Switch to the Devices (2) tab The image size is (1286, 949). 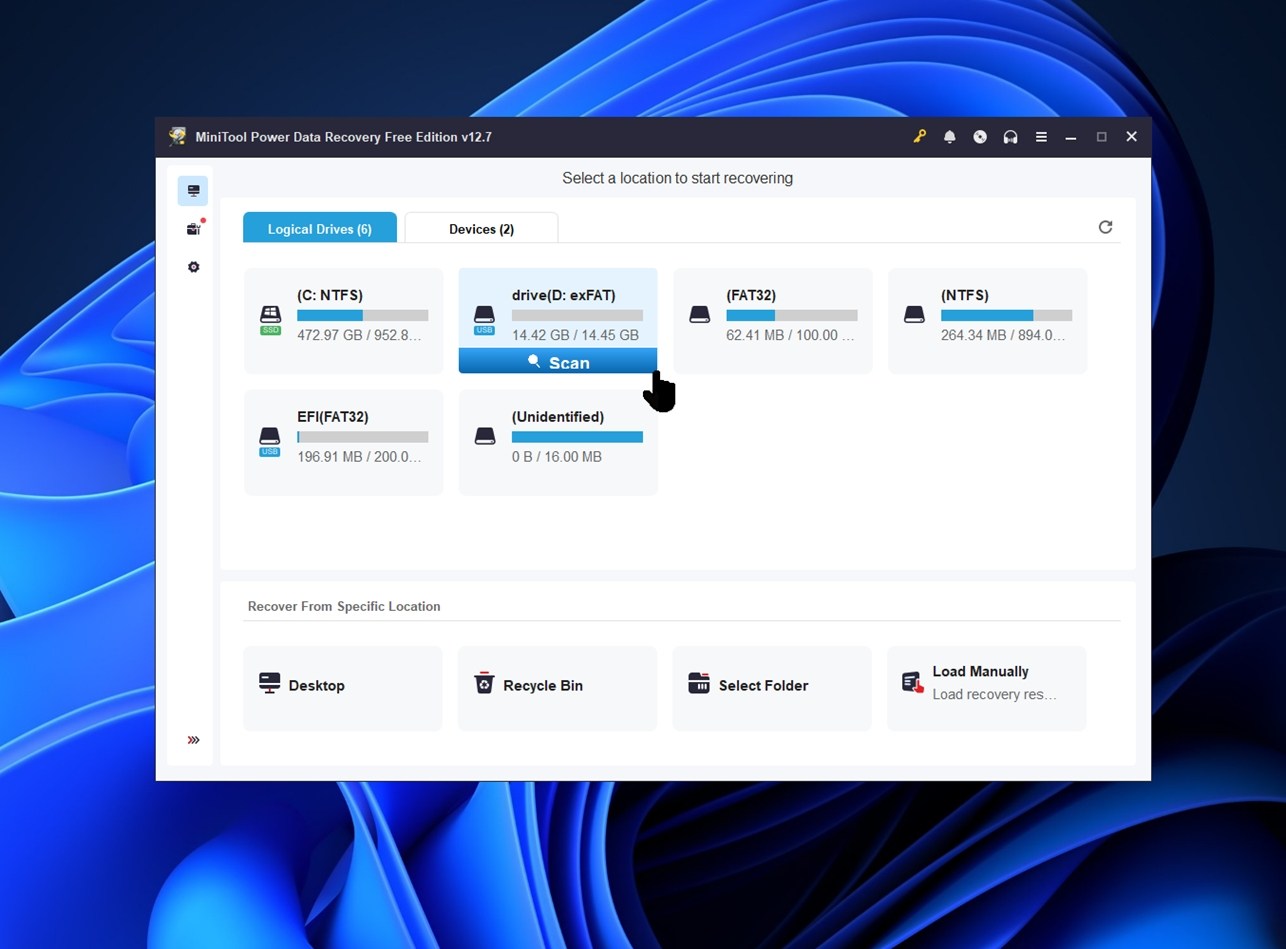coord(481,229)
